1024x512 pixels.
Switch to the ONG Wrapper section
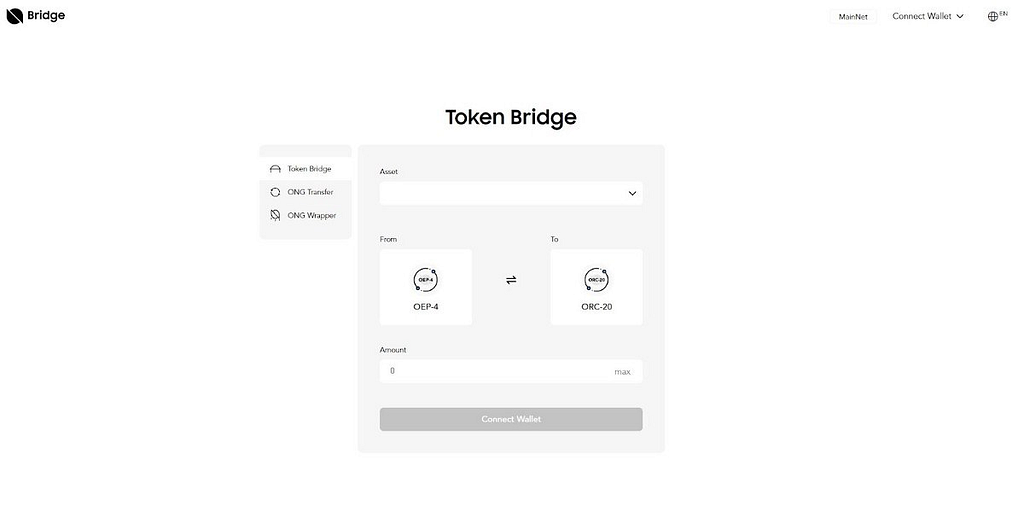tap(311, 215)
